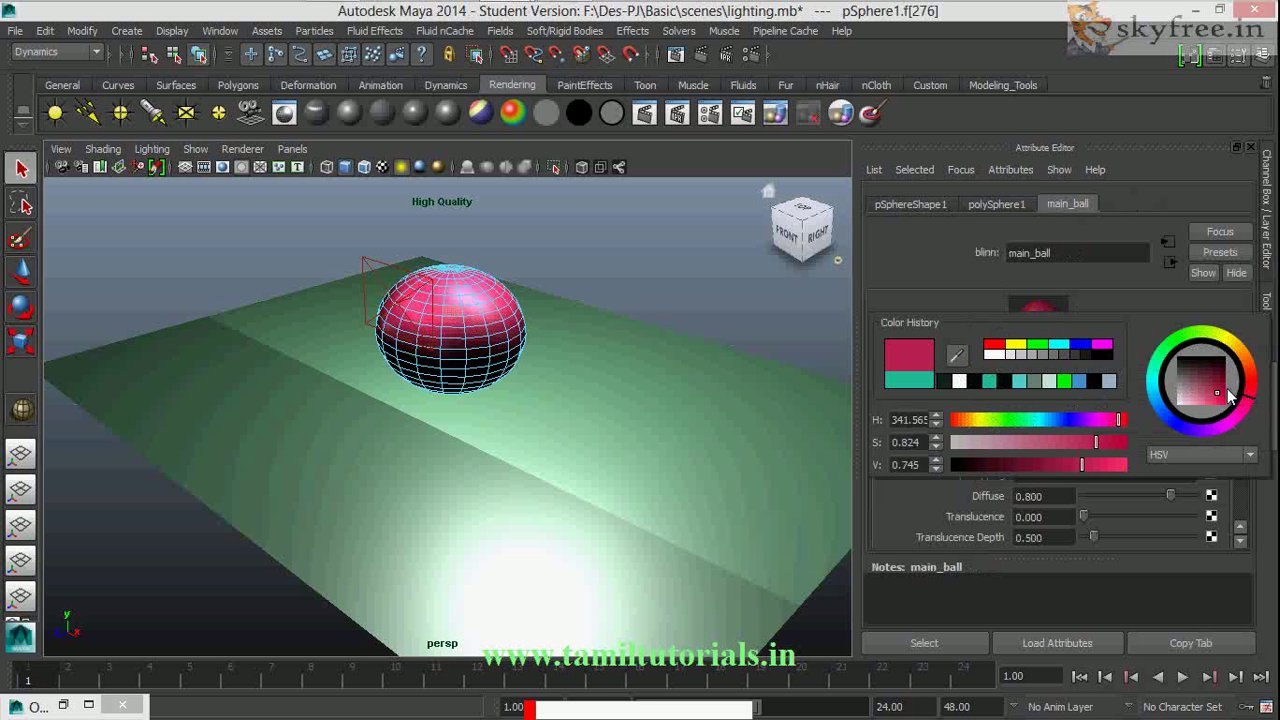This screenshot has height=720, width=1280.
Task: Click the Load Attributes button
Action: pyautogui.click(x=1057, y=643)
